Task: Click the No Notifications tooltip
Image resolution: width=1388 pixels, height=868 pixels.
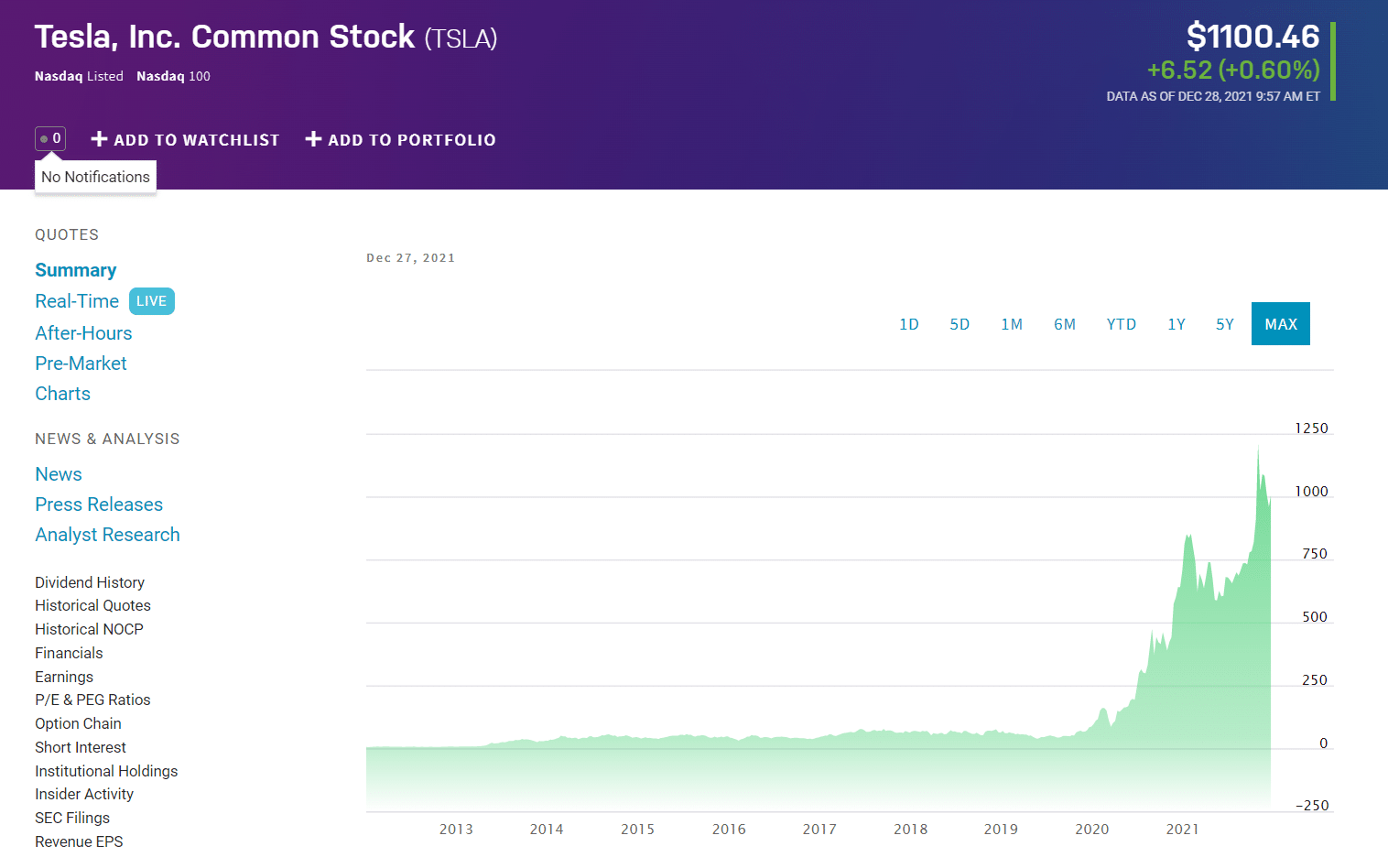Action: [95, 177]
